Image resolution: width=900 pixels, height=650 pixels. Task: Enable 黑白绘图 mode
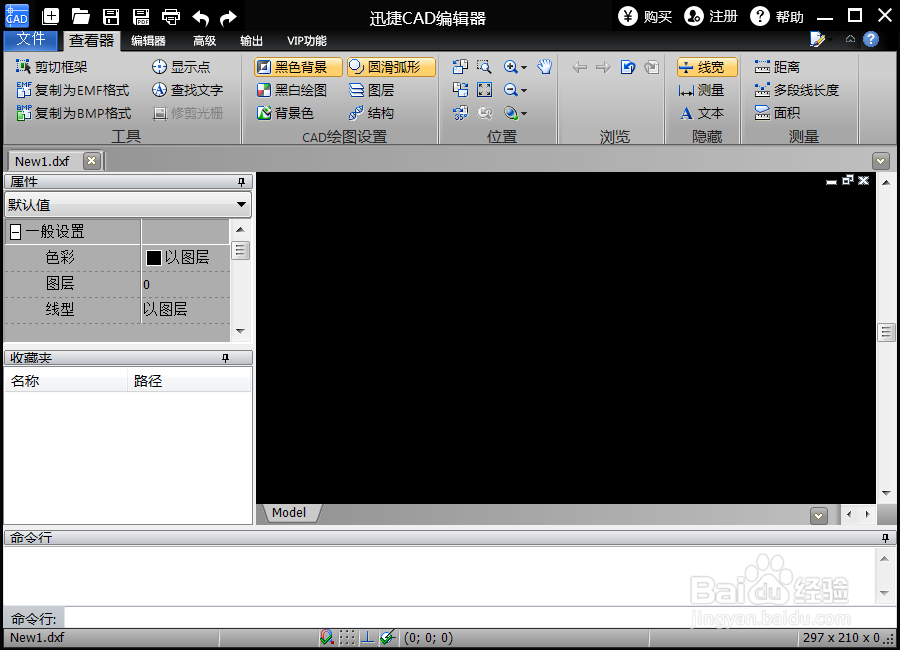pos(292,90)
